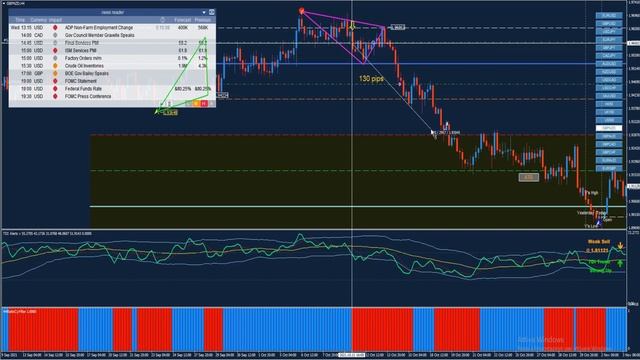The width and height of the screenshot is (640, 360).
Task: Open the news trader panel dropdown arrow
Action: click(x=204, y=12)
